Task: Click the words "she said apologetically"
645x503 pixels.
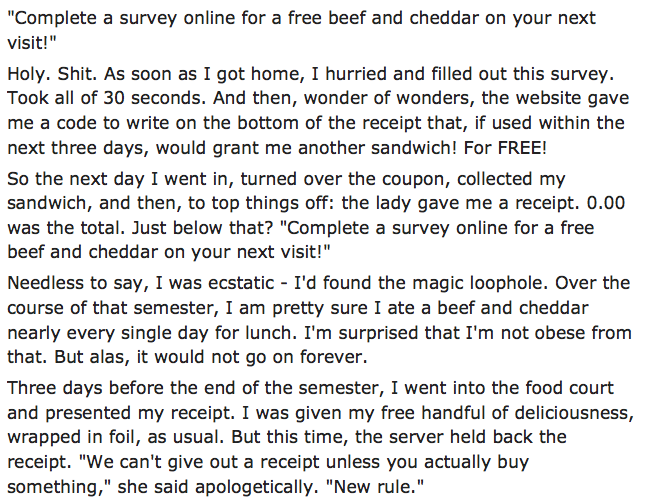Action: coord(218,487)
